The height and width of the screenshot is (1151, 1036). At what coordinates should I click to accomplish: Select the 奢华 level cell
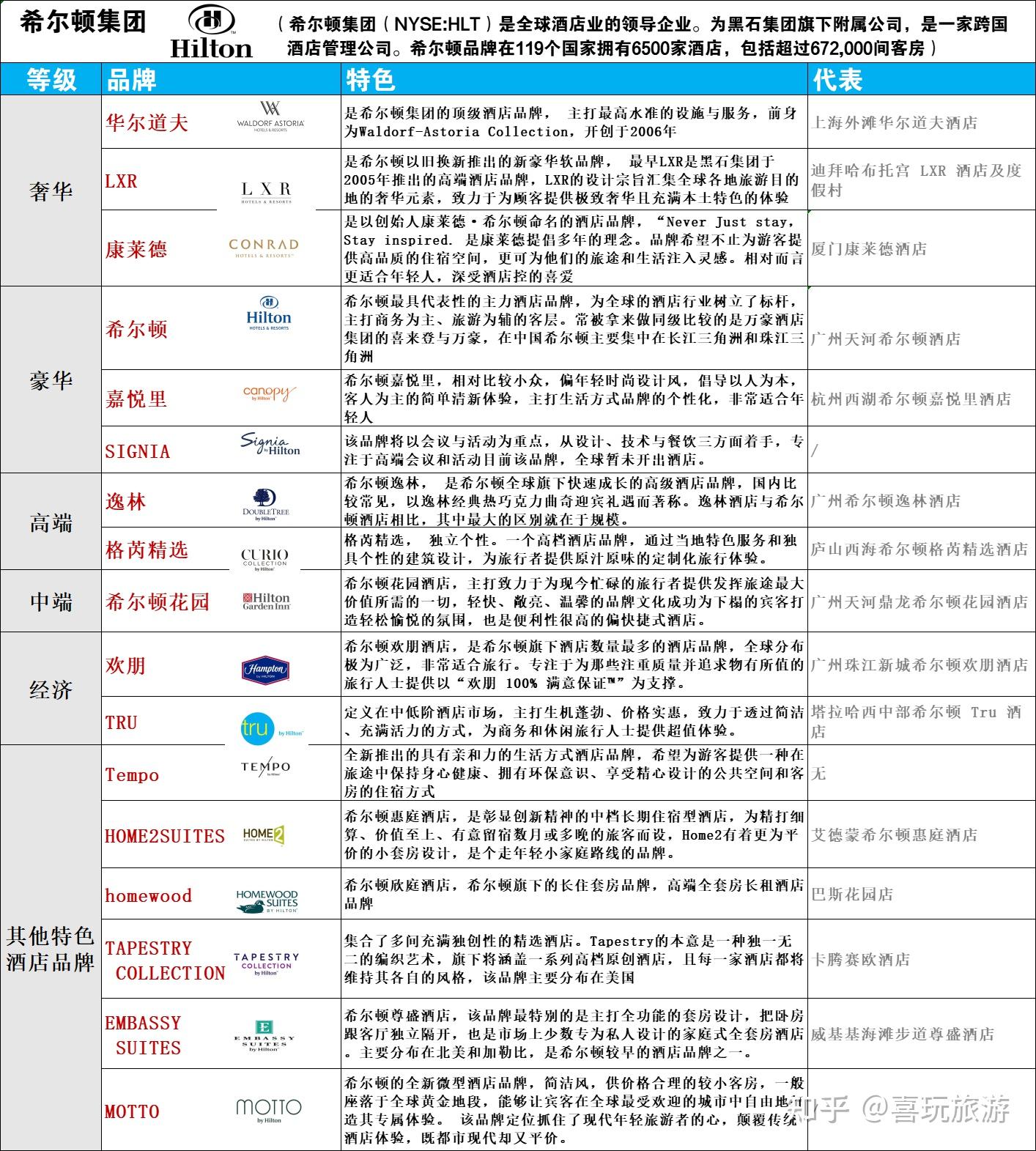point(51,191)
